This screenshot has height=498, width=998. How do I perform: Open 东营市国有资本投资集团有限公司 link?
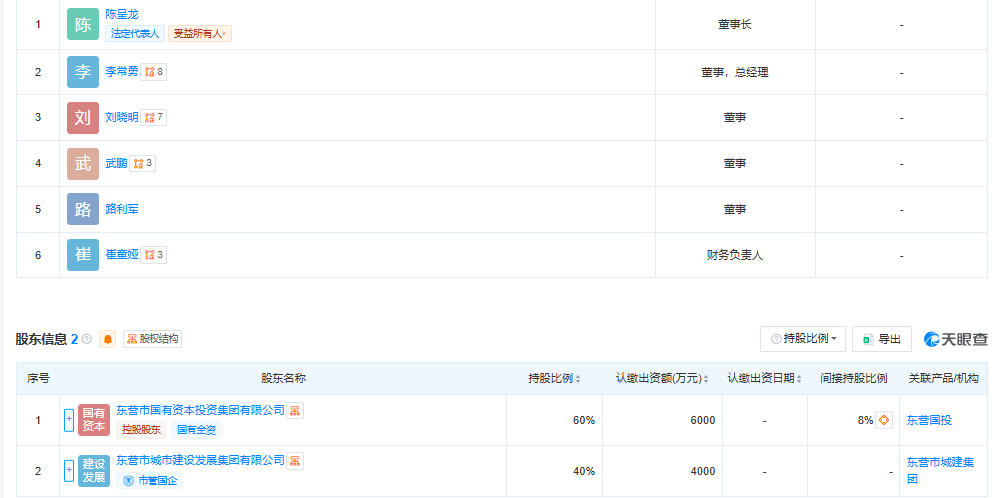click(200, 410)
